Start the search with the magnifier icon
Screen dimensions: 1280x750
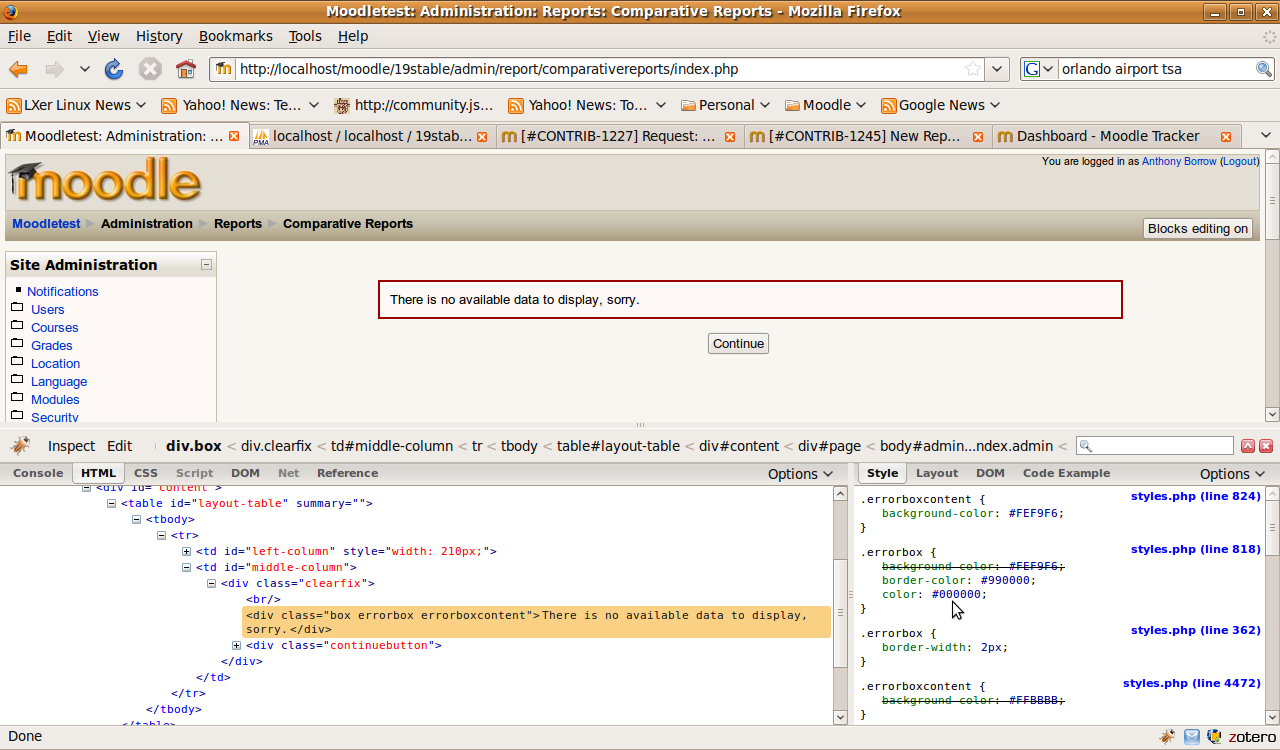[1264, 69]
